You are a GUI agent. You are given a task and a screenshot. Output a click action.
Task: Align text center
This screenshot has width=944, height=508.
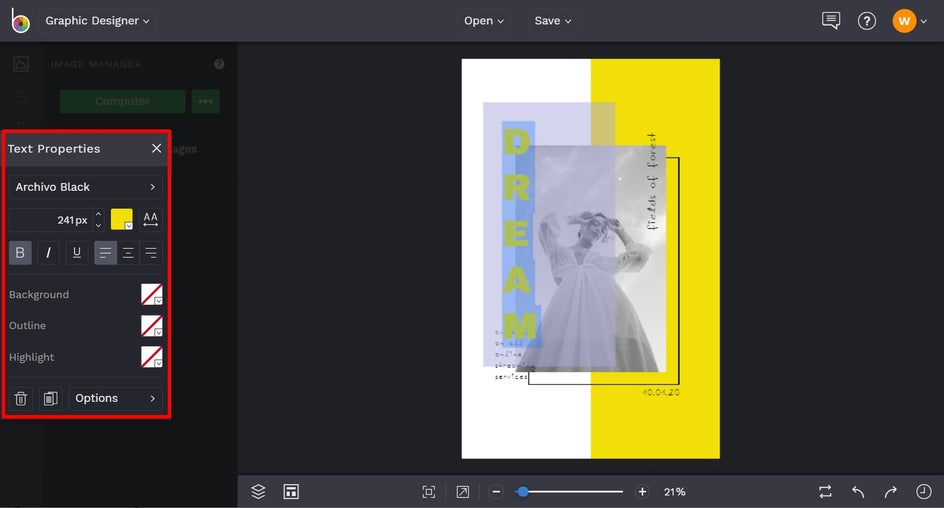coord(128,253)
